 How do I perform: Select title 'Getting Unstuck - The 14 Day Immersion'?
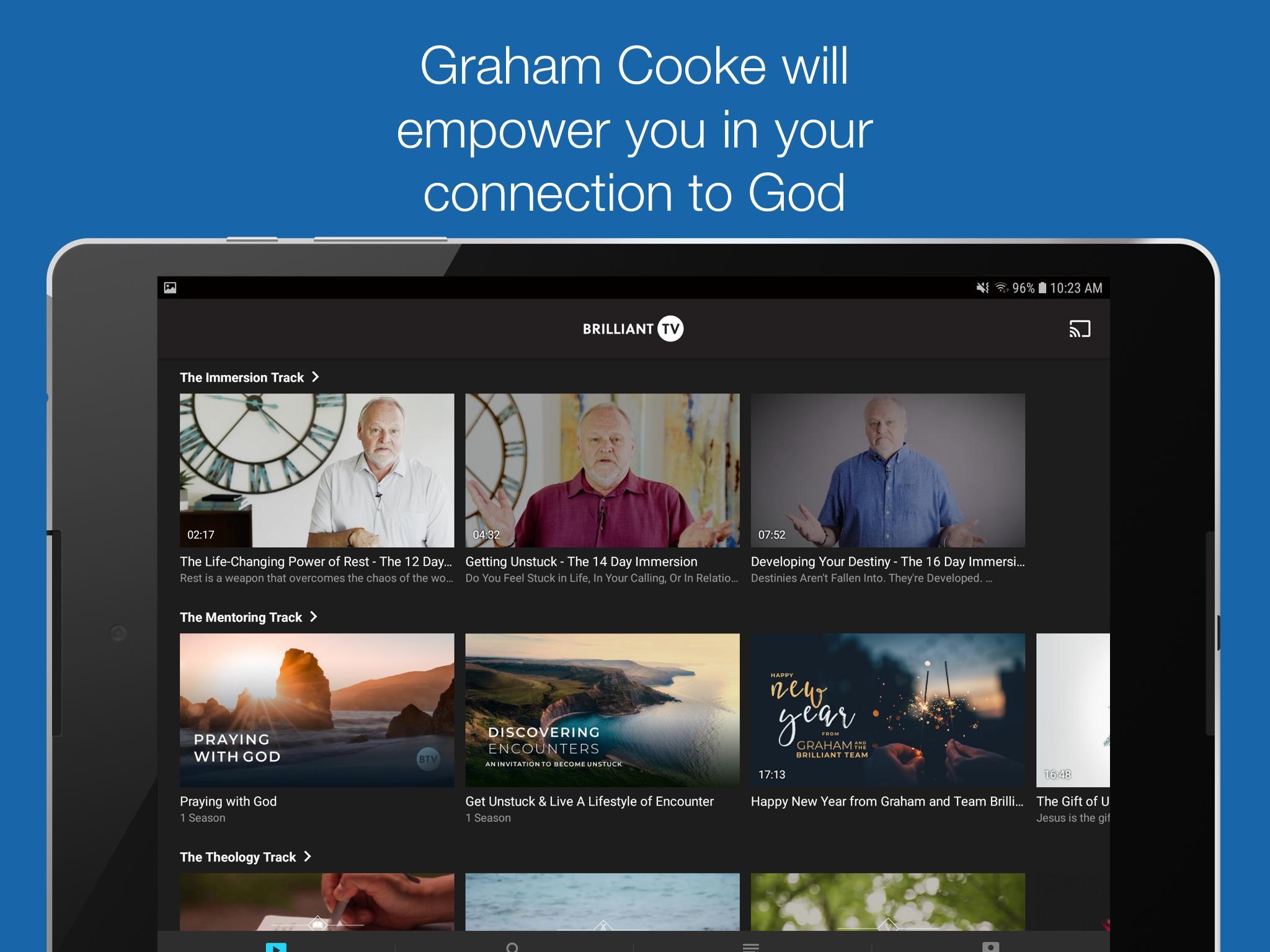pyautogui.click(x=581, y=562)
